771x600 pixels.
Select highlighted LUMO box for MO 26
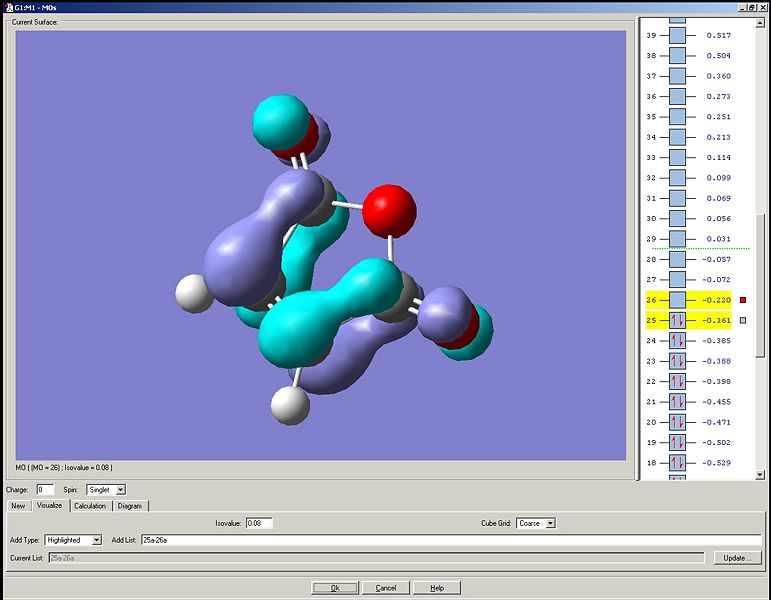click(677, 300)
